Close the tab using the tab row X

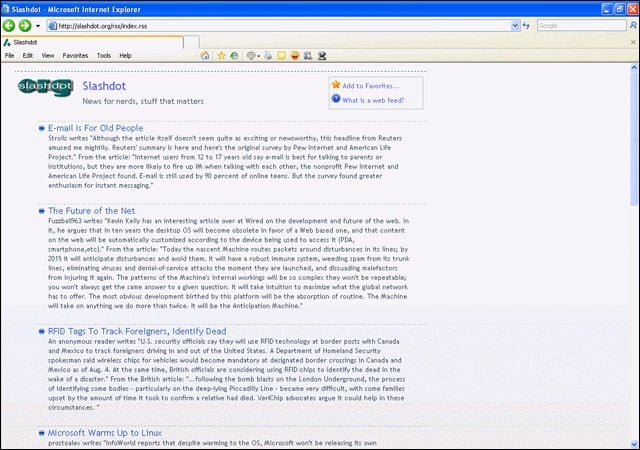(x=633, y=42)
